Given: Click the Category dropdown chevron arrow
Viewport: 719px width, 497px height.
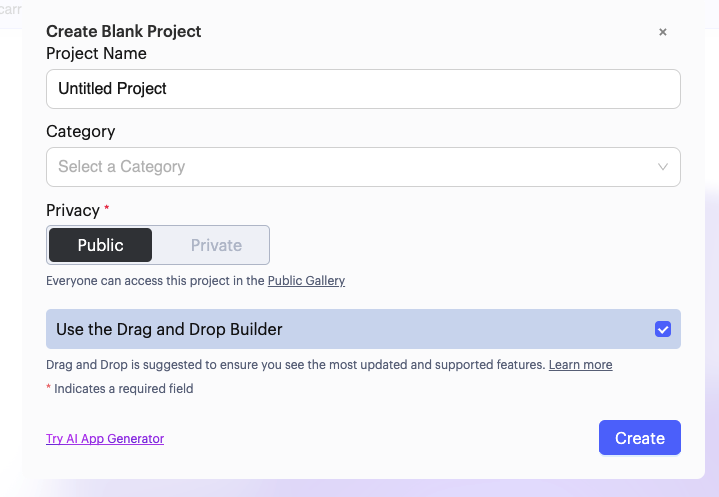Looking at the screenshot, I should point(663,167).
